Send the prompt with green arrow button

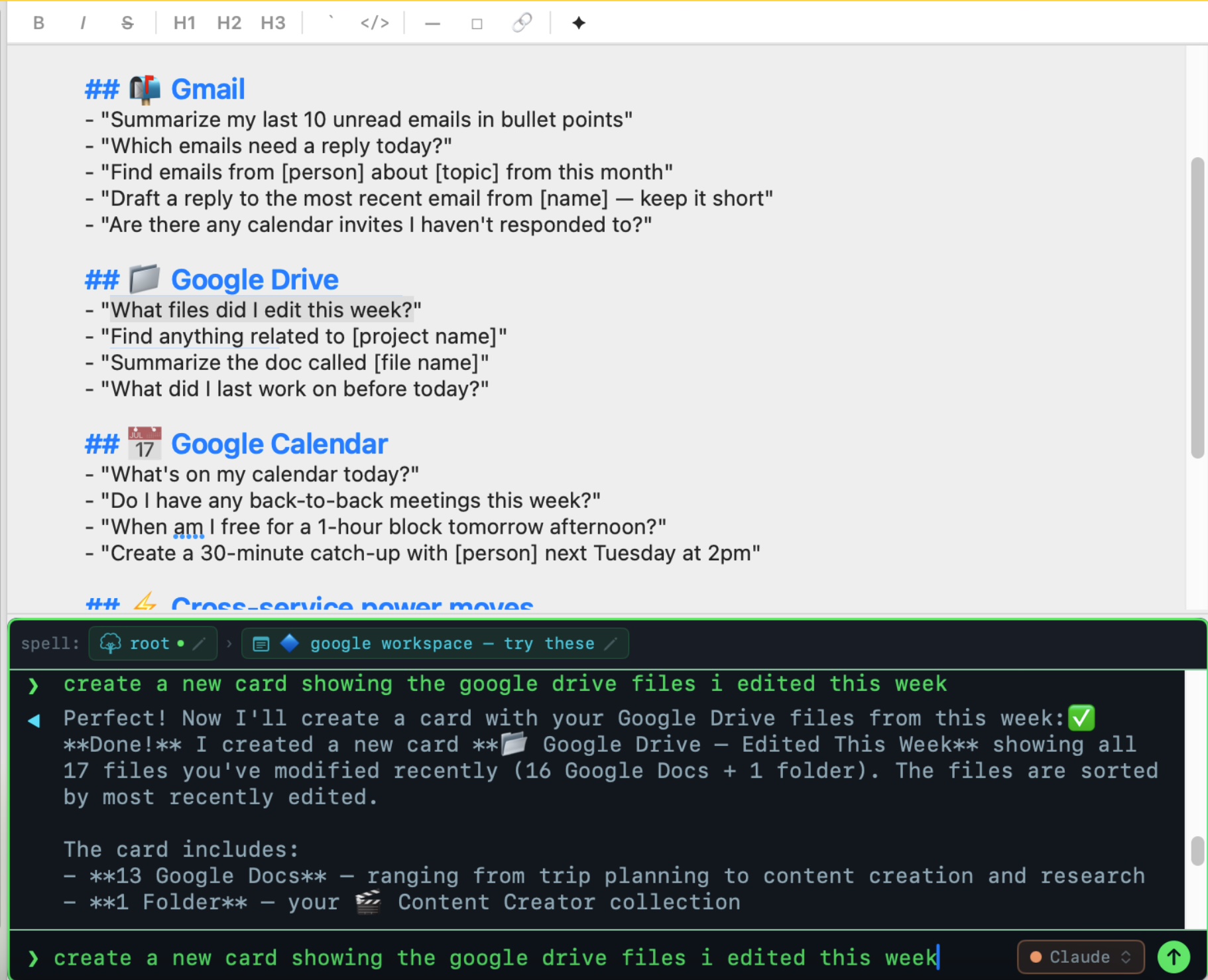(x=1174, y=957)
